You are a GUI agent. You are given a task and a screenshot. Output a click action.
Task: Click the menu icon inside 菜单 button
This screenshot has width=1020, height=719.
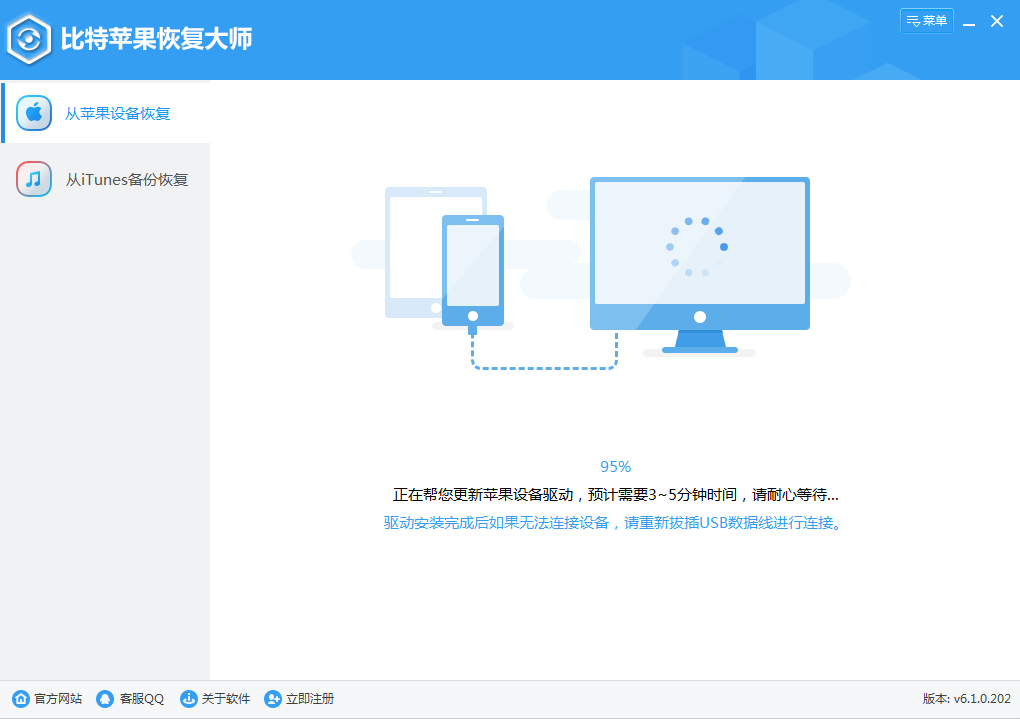pos(913,20)
